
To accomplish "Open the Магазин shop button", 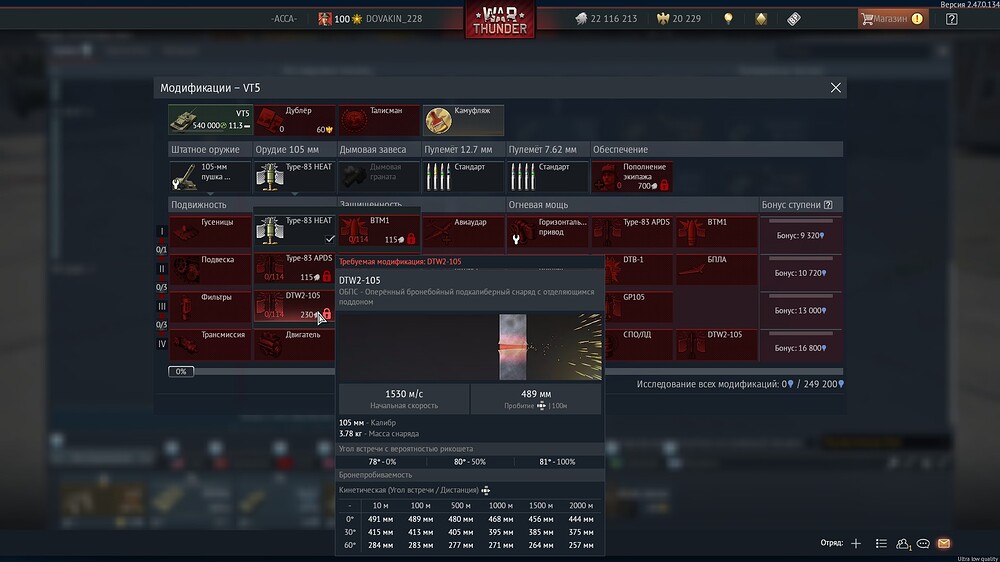I will pos(892,18).
